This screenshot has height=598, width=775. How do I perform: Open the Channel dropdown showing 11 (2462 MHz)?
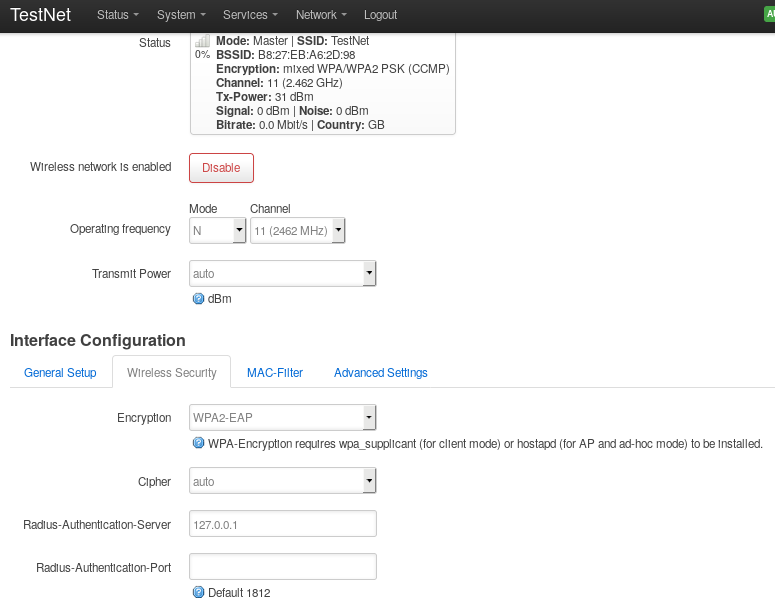tap(297, 230)
